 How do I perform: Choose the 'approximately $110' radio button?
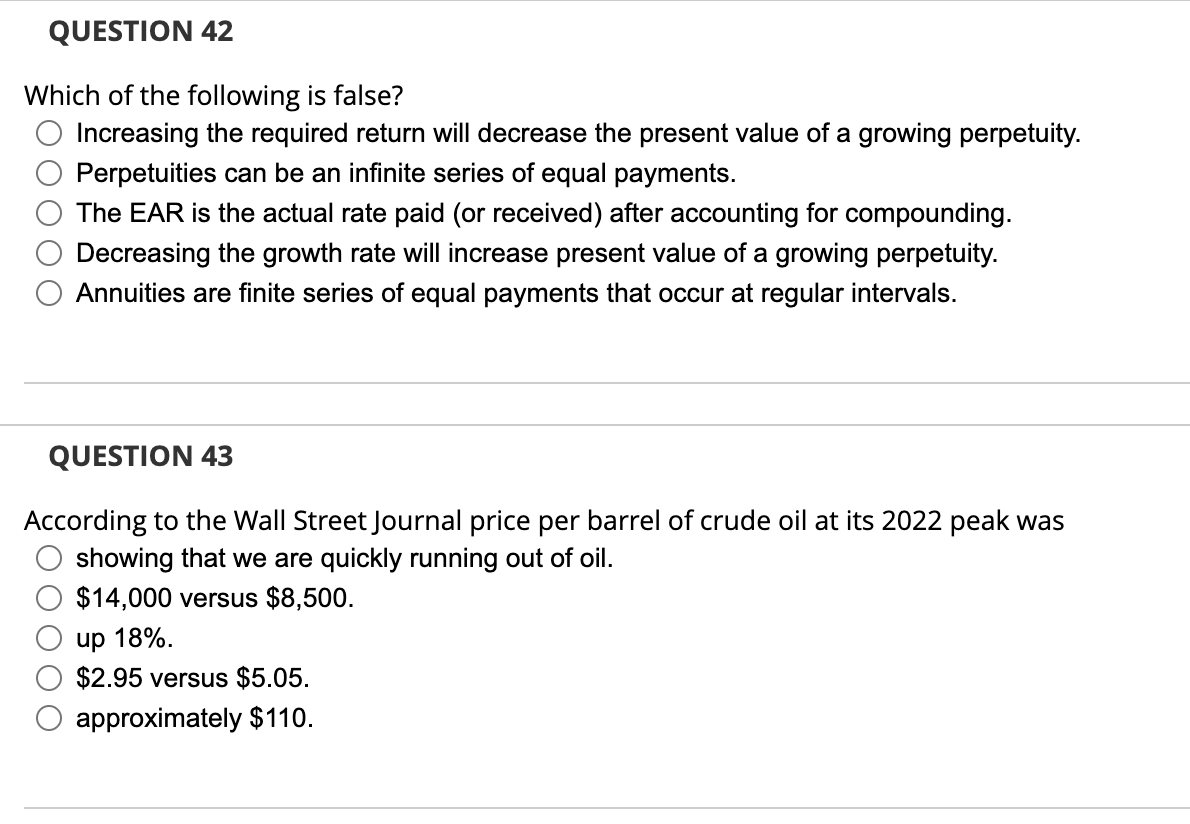[51, 718]
